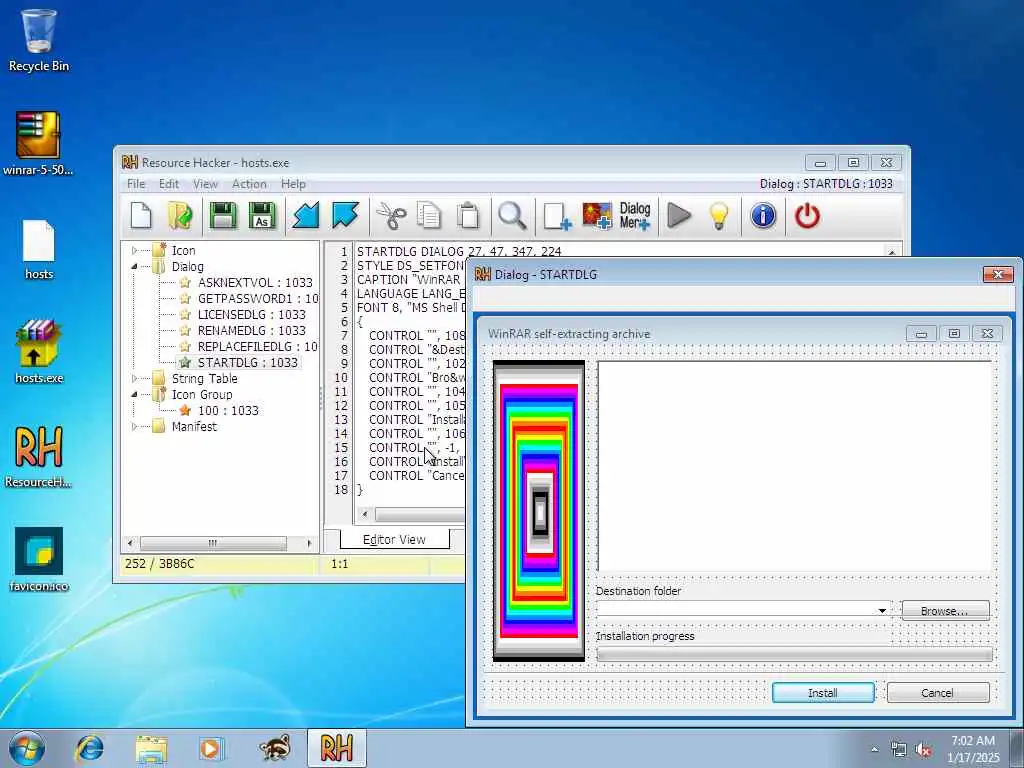Open Find with the magnifying glass icon
The width and height of the screenshot is (1024, 768).
[512, 216]
